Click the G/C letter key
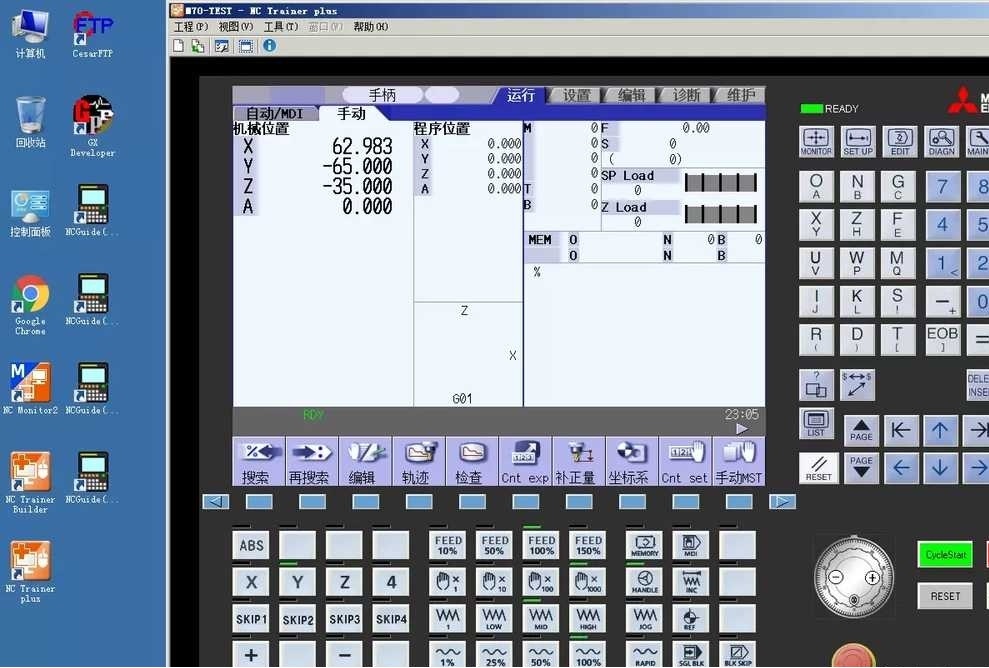This screenshot has width=989, height=668. point(898,186)
